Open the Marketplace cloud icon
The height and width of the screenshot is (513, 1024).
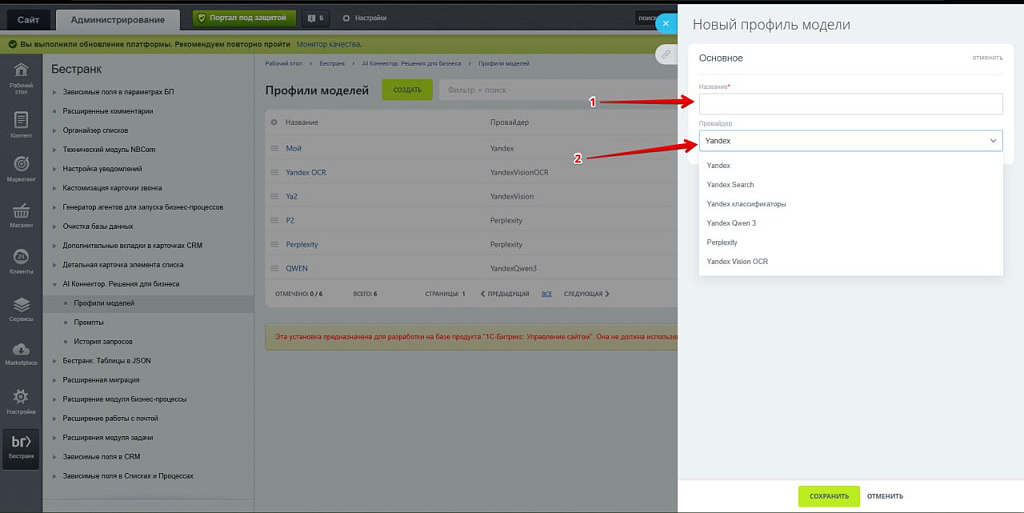pyautogui.click(x=21, y=352)
